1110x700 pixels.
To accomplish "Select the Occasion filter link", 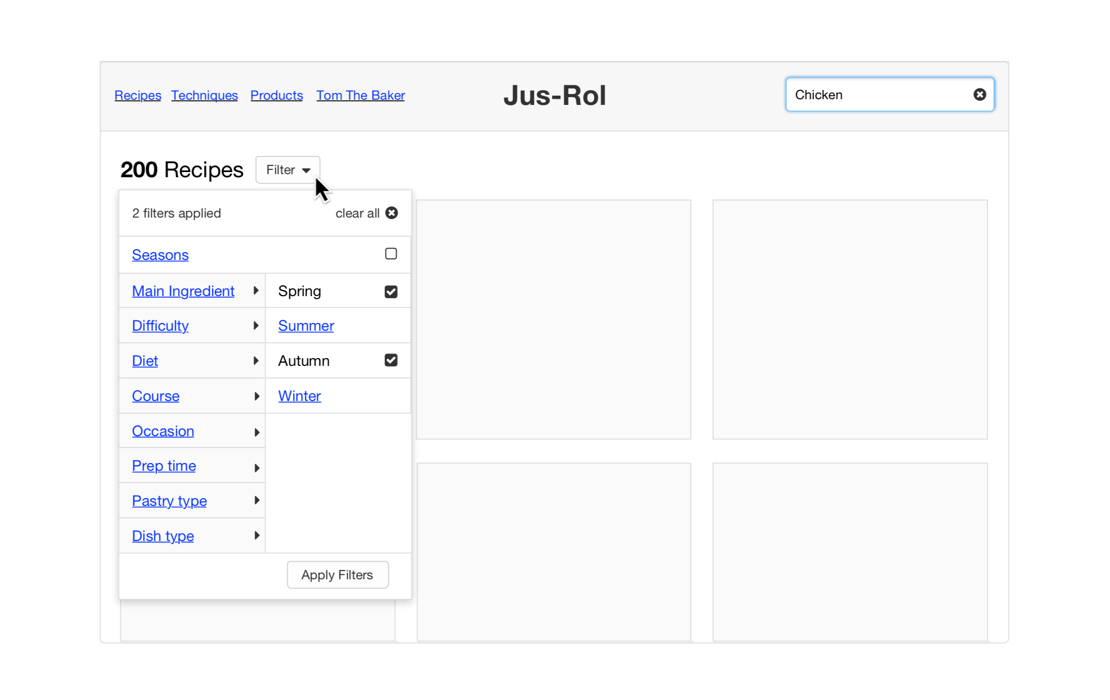I will click(163, 431).
